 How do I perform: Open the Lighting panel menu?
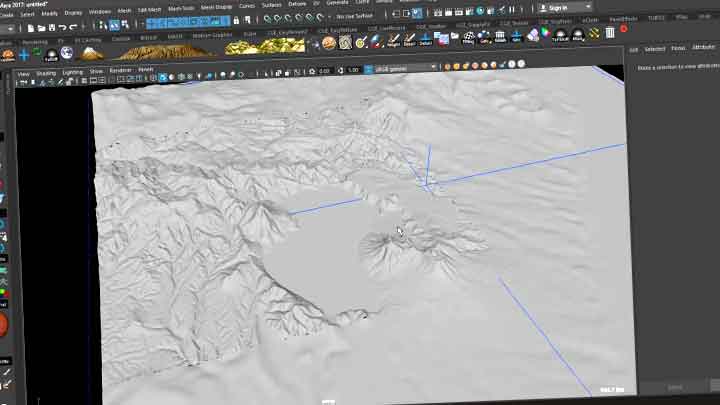coord(73,72)
